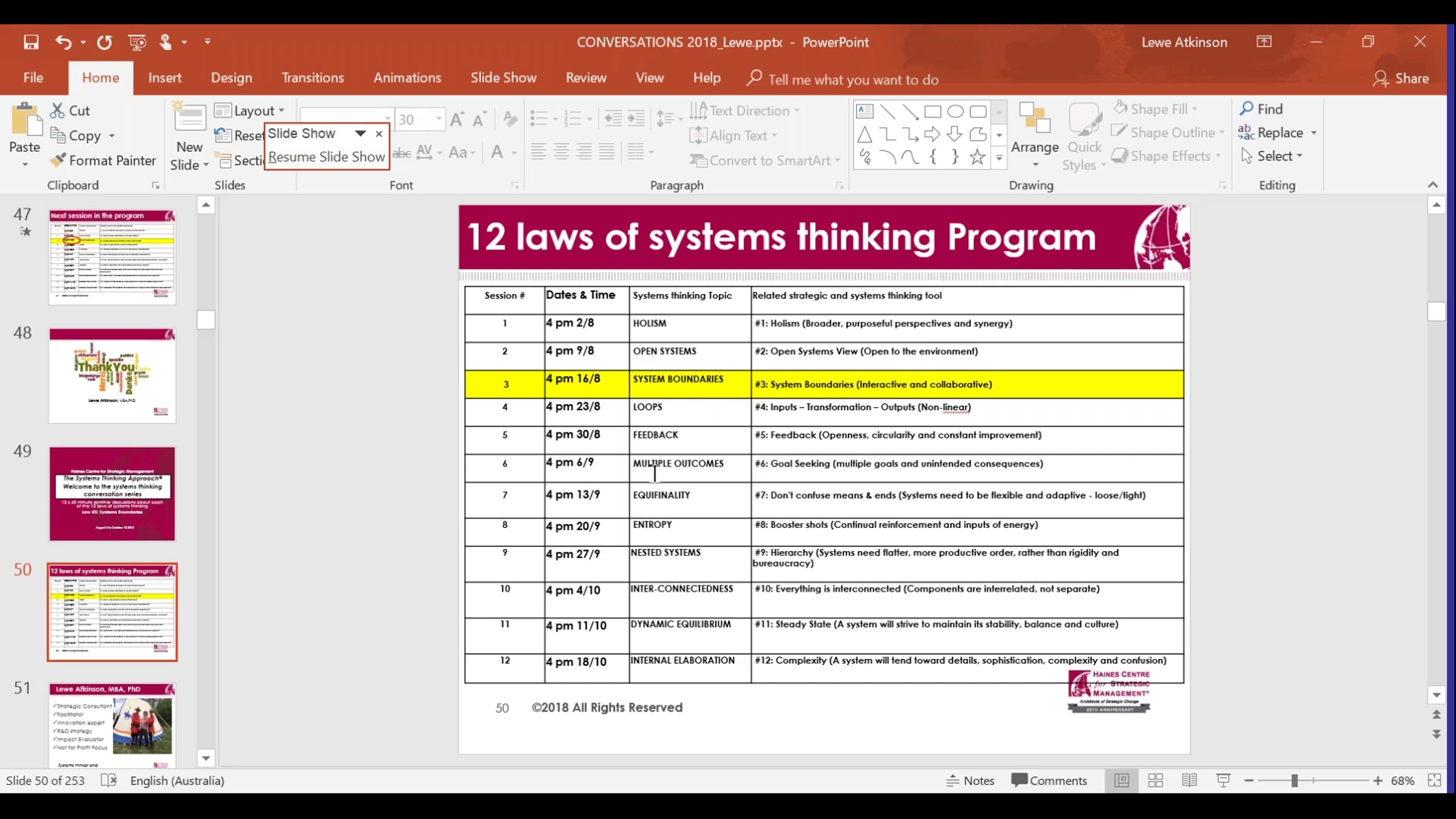Switch to Insert tab
This screenshot has width=1456, height=819.
[165, 78]
